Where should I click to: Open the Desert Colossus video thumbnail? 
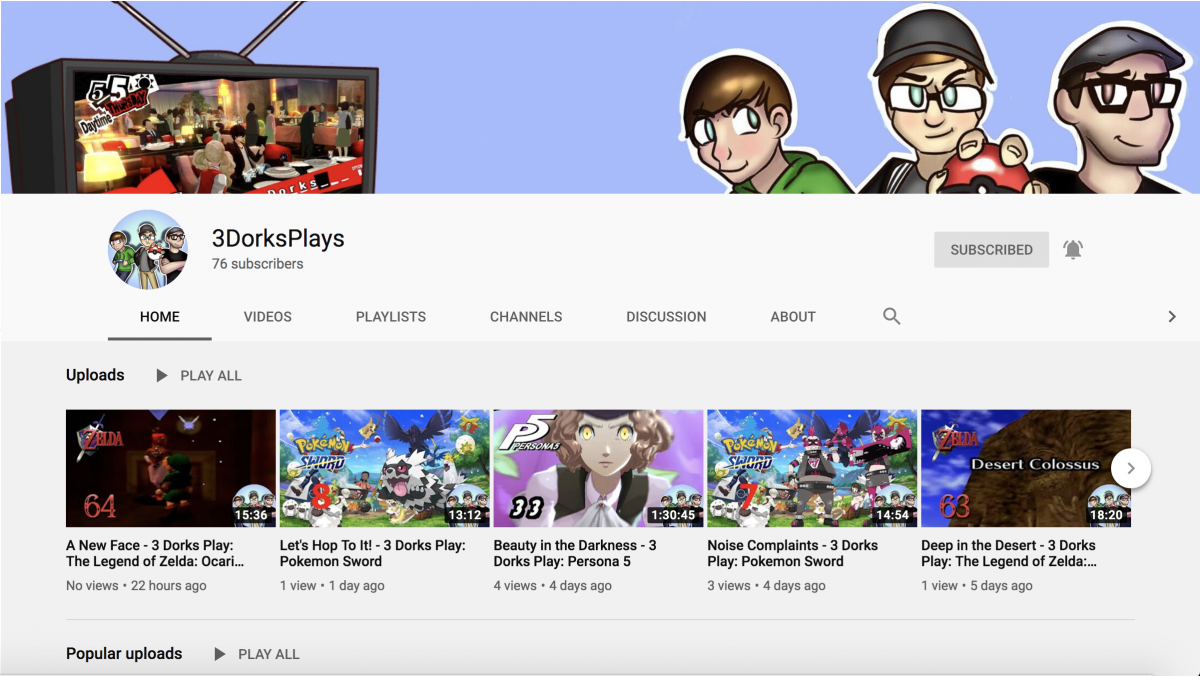point(1025,467)
